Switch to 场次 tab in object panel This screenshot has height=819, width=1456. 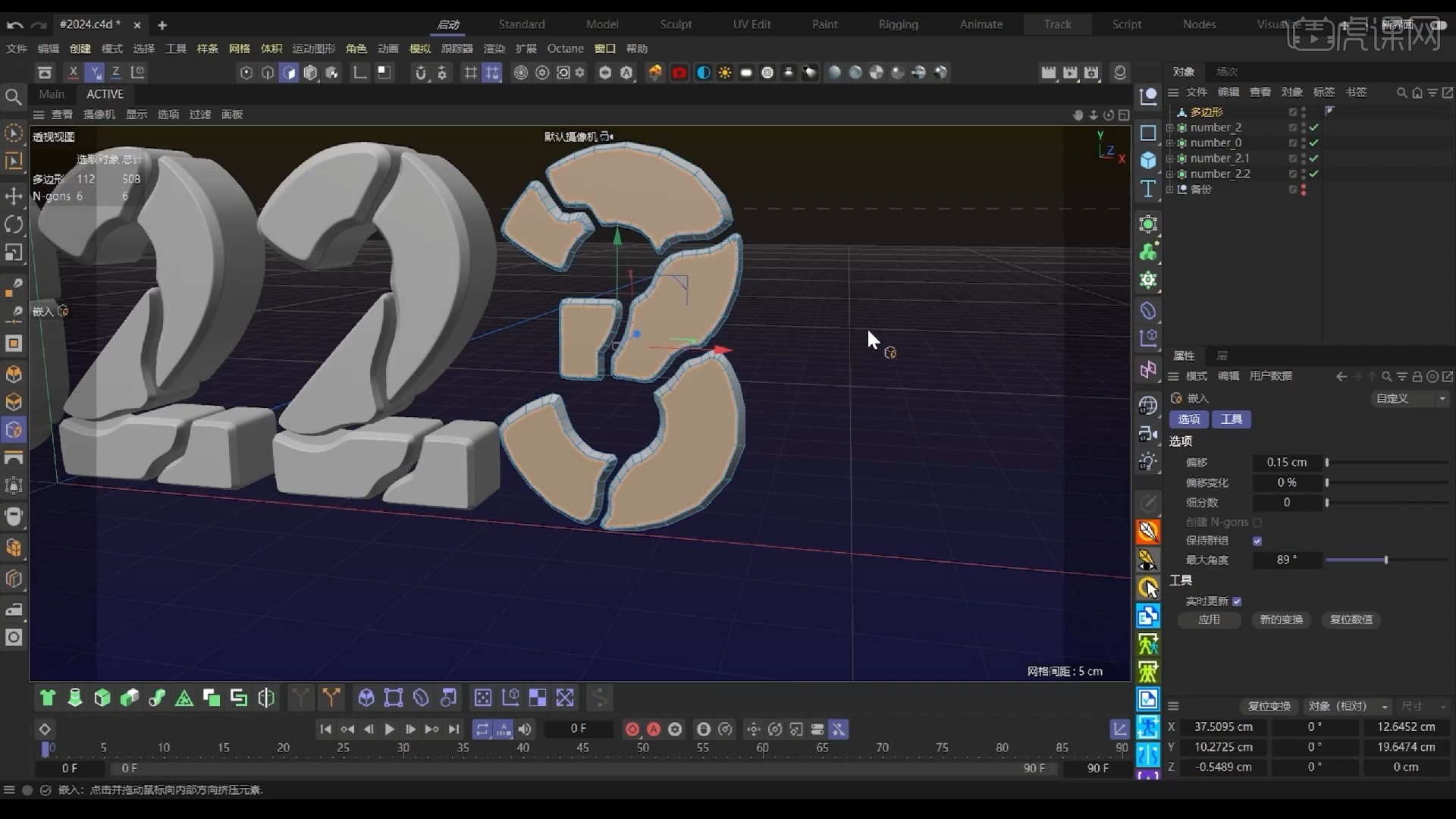coord(1227,71)
